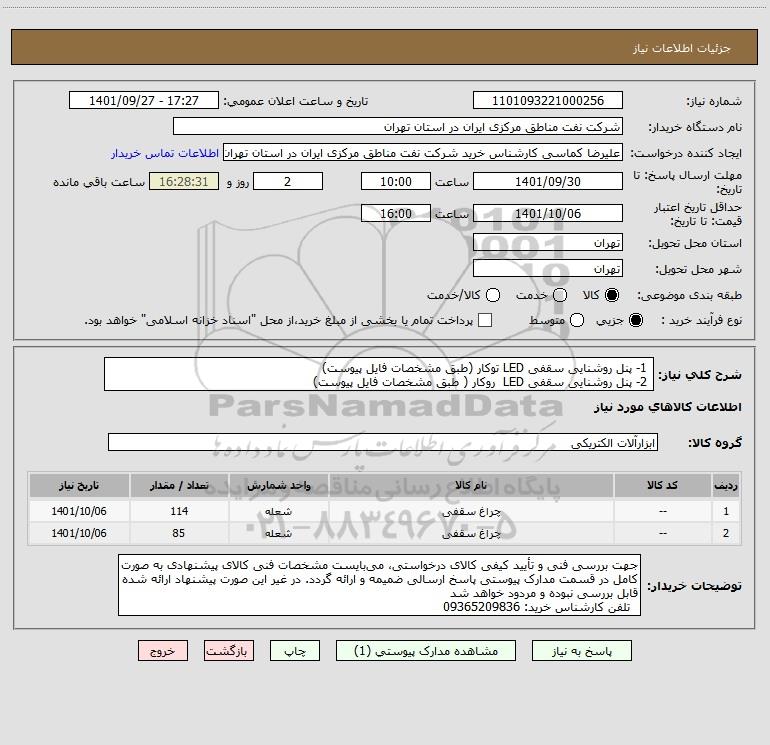
Task: Click the validity time field 16:00
Action: click(396, 213)
